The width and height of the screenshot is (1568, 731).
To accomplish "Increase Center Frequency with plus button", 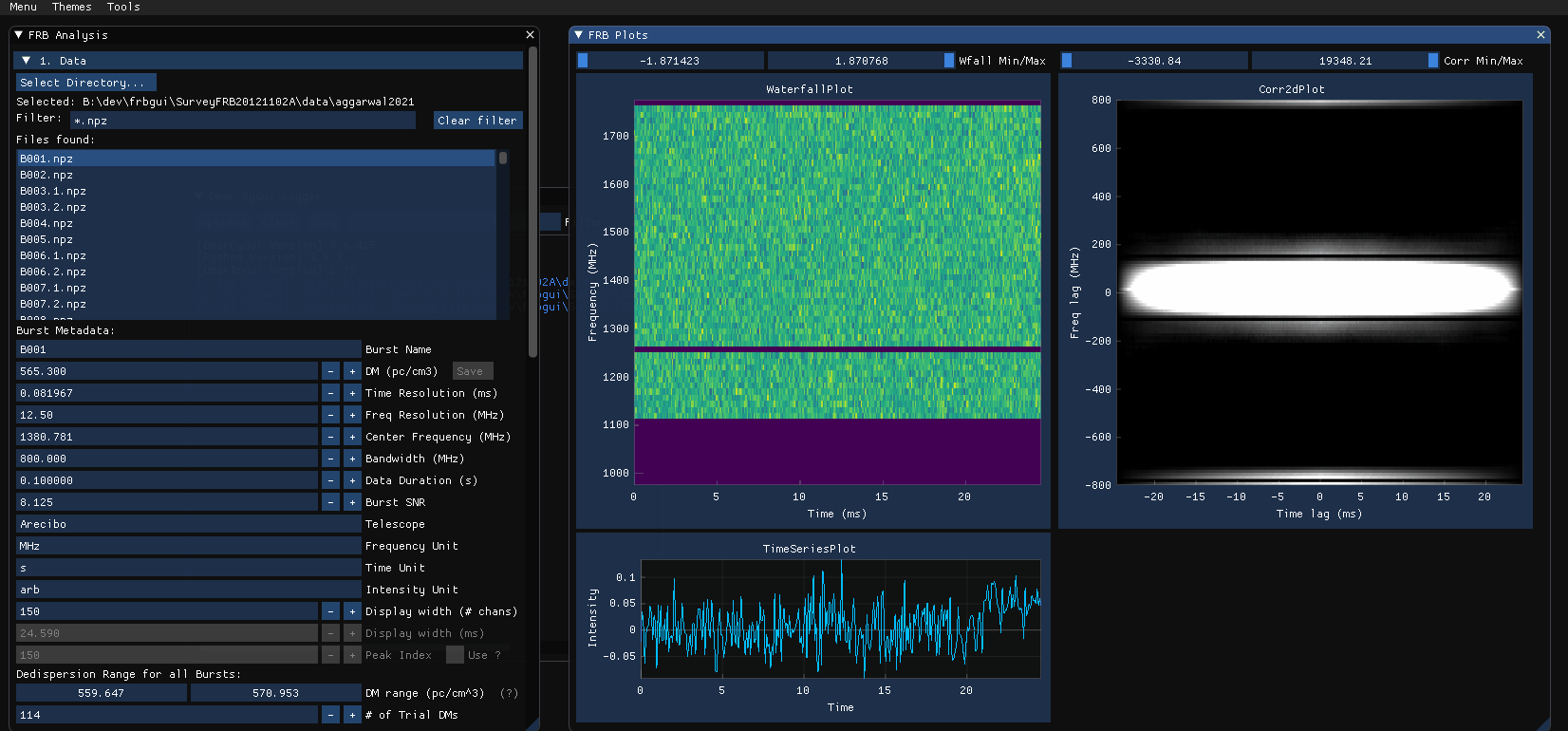I will [x=352, y=437].
